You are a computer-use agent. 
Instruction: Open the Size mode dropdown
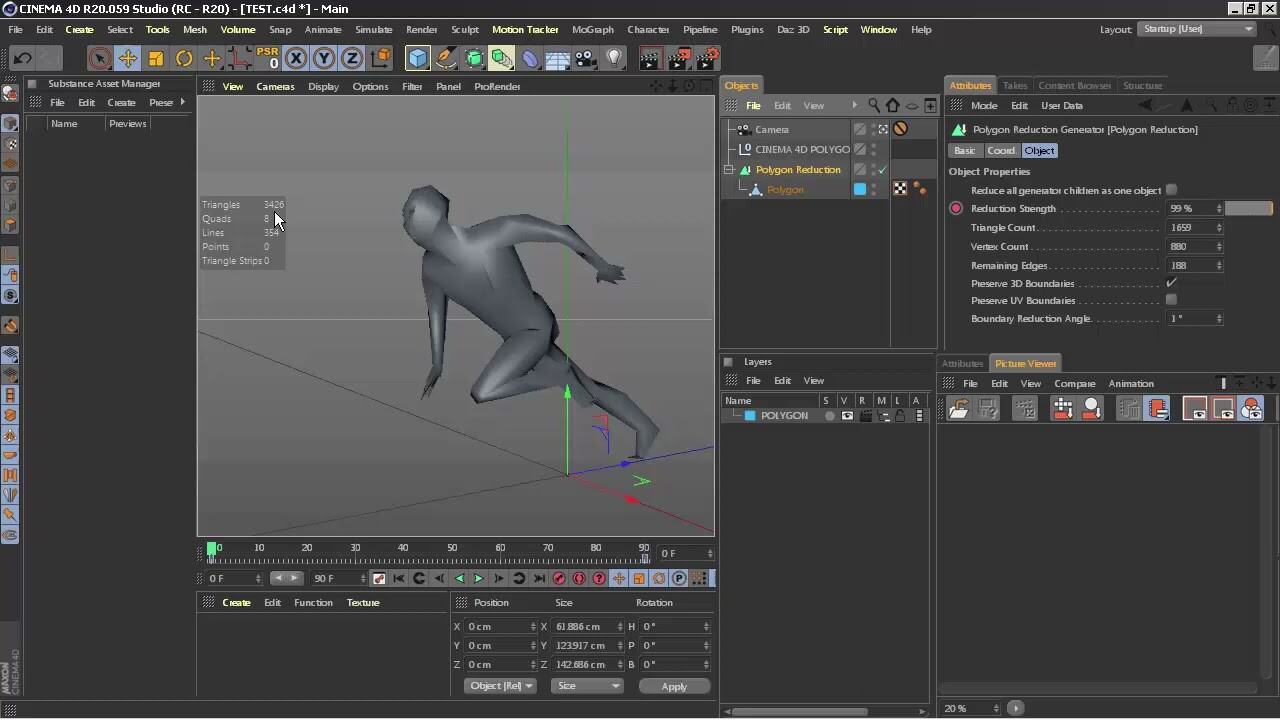click(587, 686)
